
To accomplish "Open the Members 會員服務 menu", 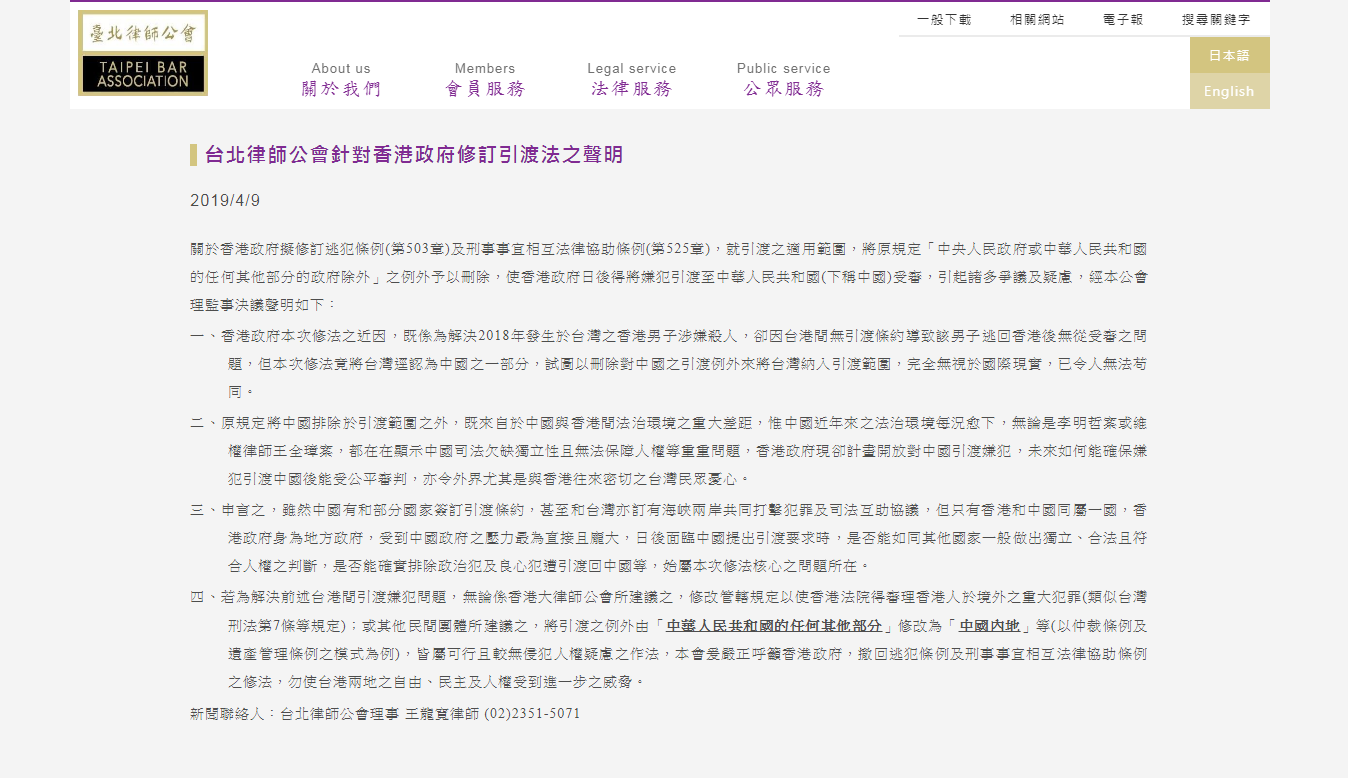I will tap(485, 79).
